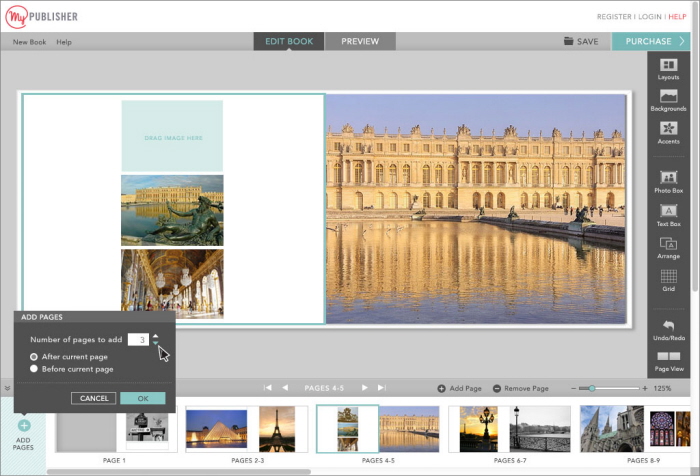The width and height of the screenshot is (700, 476).
Task: Click the zoom slider handle
Action: pos(592,388)
